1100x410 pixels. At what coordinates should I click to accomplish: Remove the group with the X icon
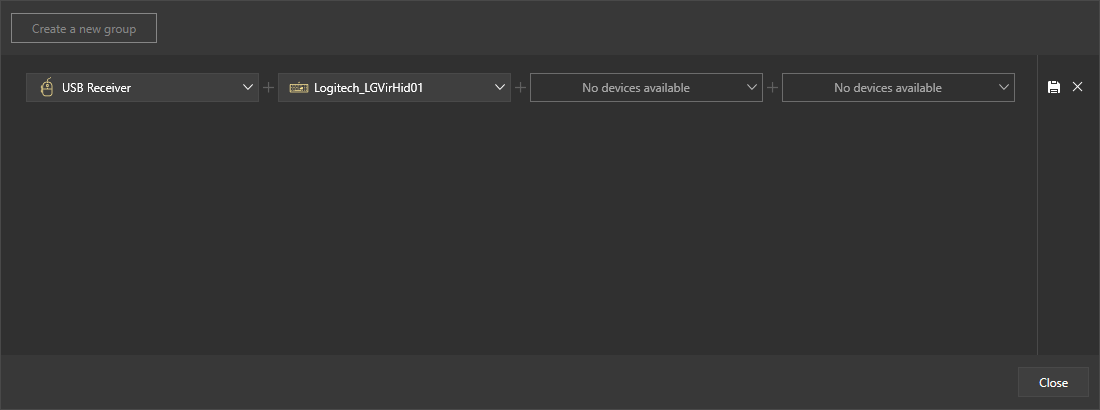point(1077,87)
